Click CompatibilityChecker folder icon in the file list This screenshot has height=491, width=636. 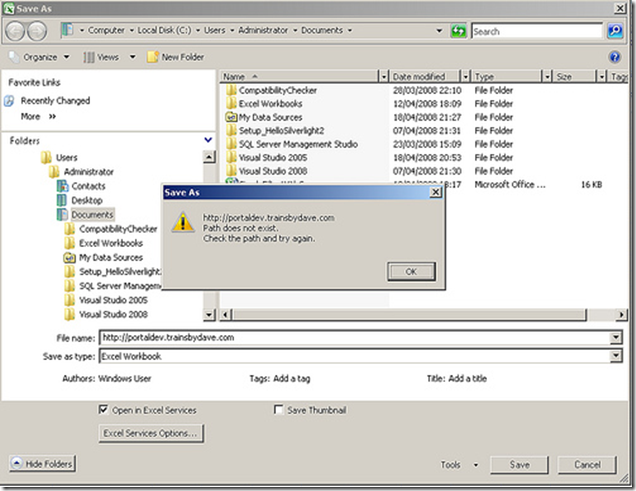pyautogui.click(x=231, y=90)
